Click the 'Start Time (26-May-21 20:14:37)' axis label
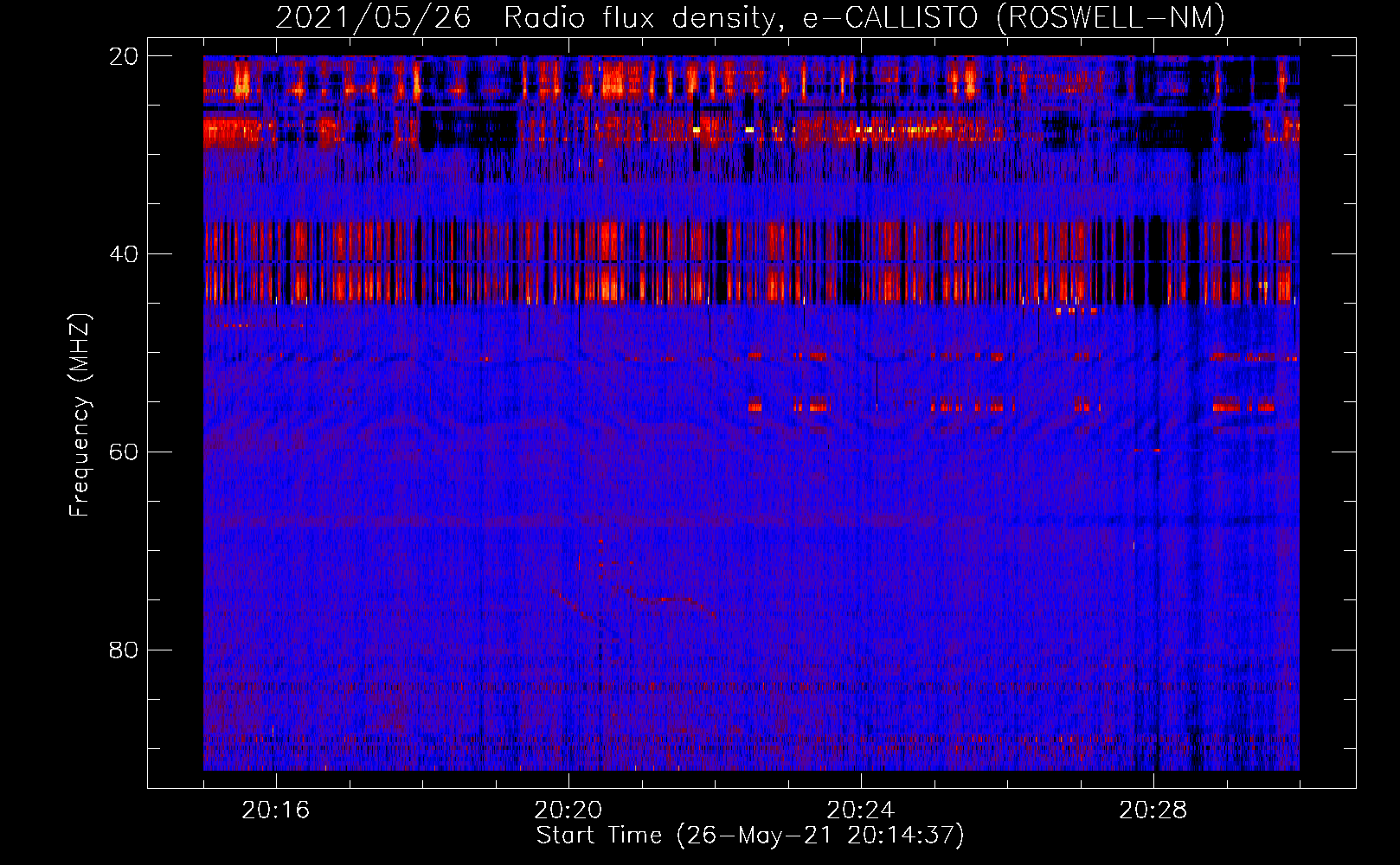 pyautogui.click(x=750, y=836)
